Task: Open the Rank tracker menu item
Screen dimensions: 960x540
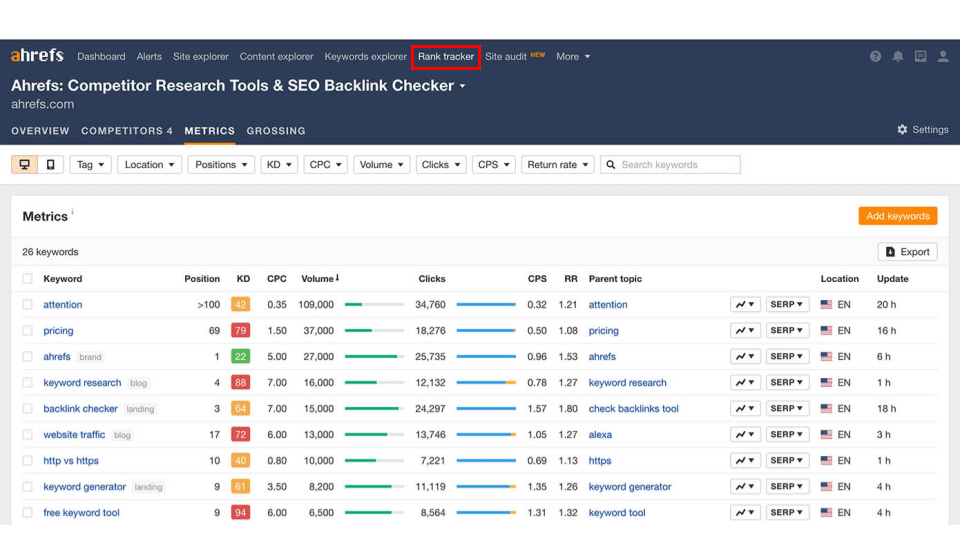Action: (x=446, y=56)
